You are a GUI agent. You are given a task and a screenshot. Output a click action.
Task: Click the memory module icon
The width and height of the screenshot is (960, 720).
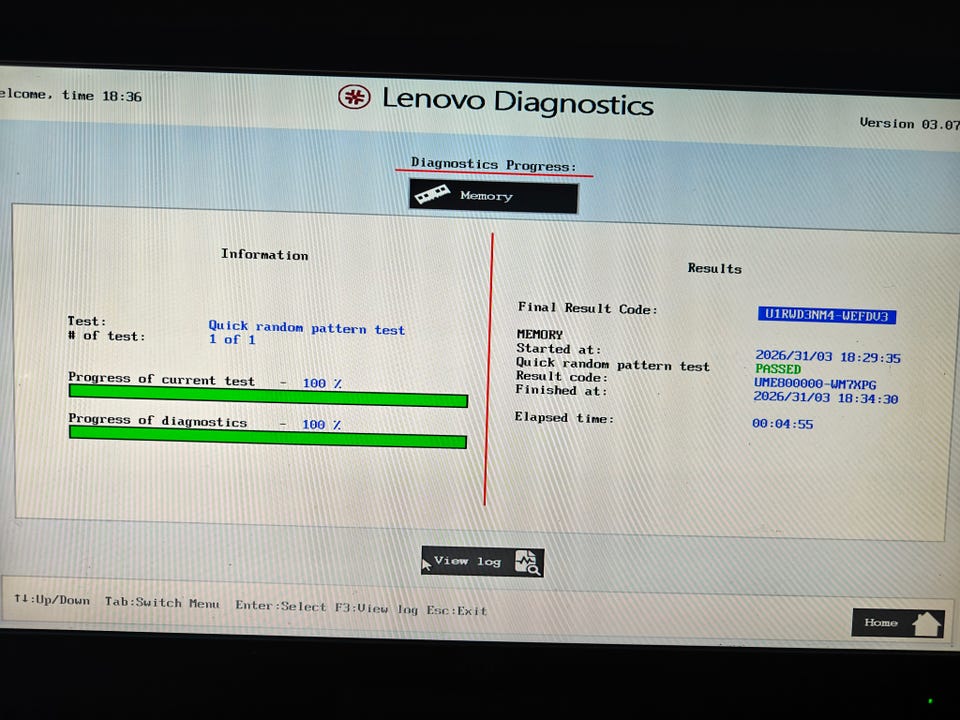[x=432, y=195]
